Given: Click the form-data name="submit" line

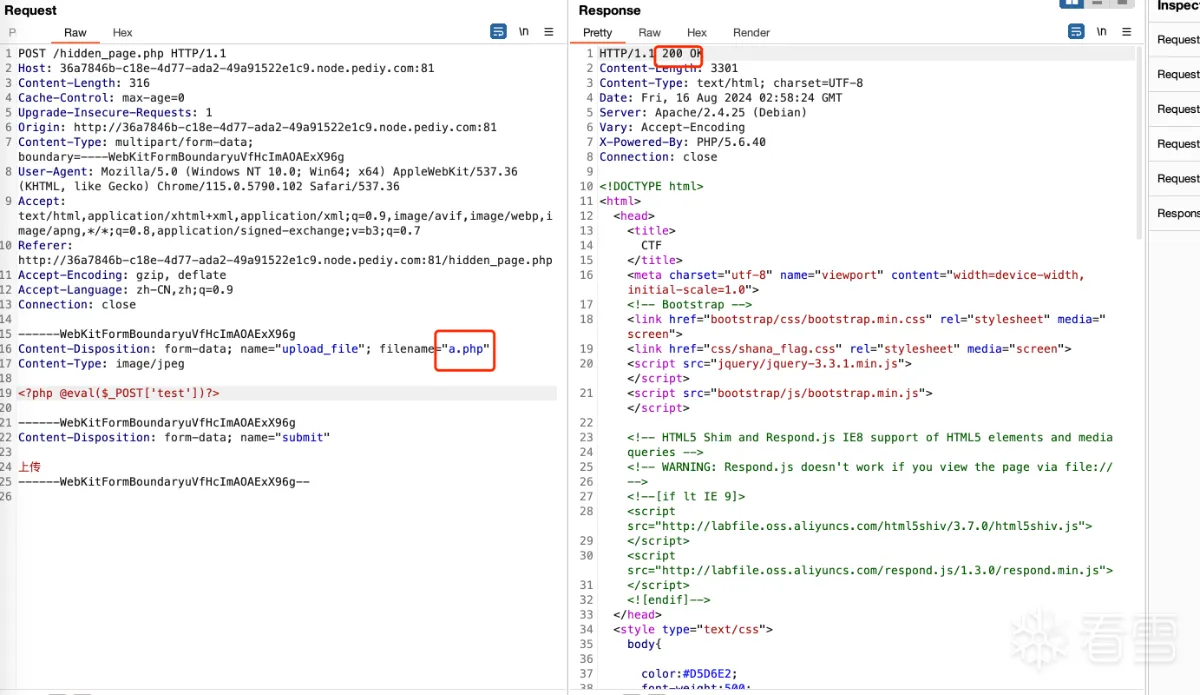Looking at the screenshot, I should coord(174,437).
